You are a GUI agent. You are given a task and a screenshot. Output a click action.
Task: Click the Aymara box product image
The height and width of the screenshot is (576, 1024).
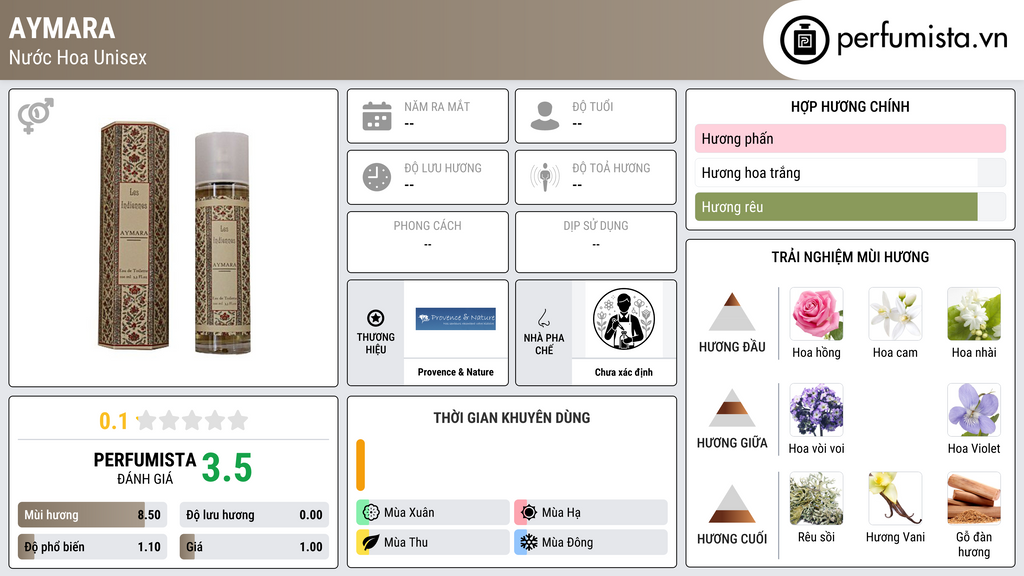point(135,235)
